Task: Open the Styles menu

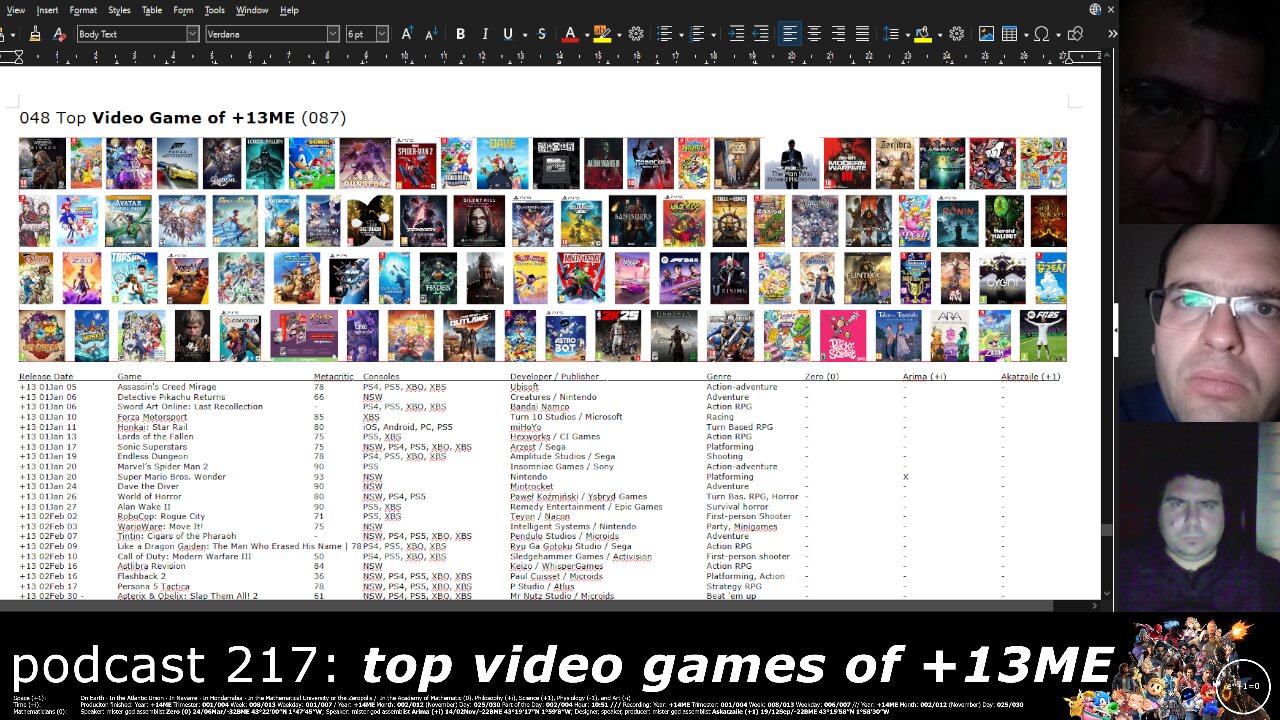Action: tap(119, 10)
